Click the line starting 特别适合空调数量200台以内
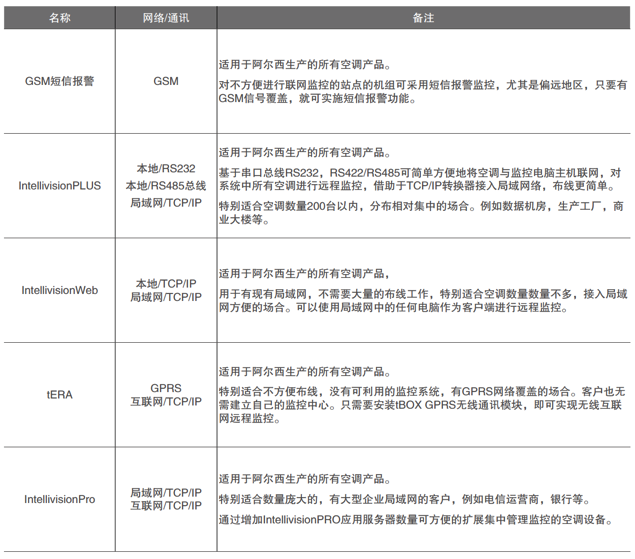 point(421,207)
